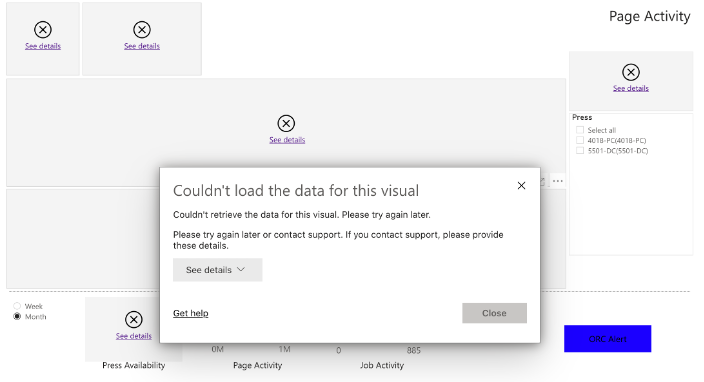Expand the See details dropdown in the dialog
704x382 pixels.
(x=217, y=270)
